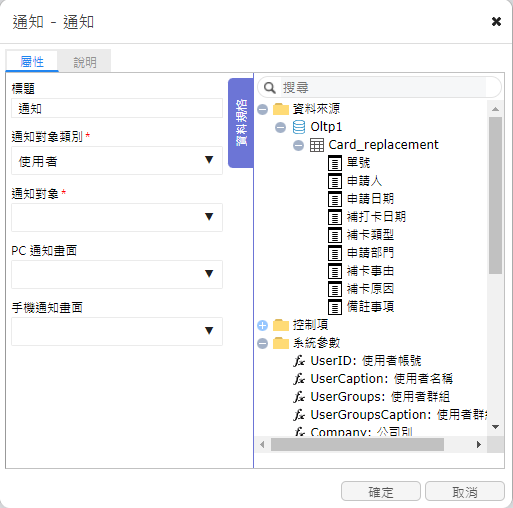
Task: Select the 單號 field icon
Action: [x=335, y=163]
